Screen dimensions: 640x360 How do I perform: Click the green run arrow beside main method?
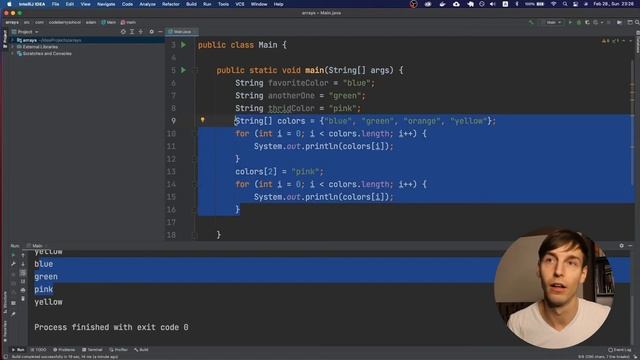(184, 70)
